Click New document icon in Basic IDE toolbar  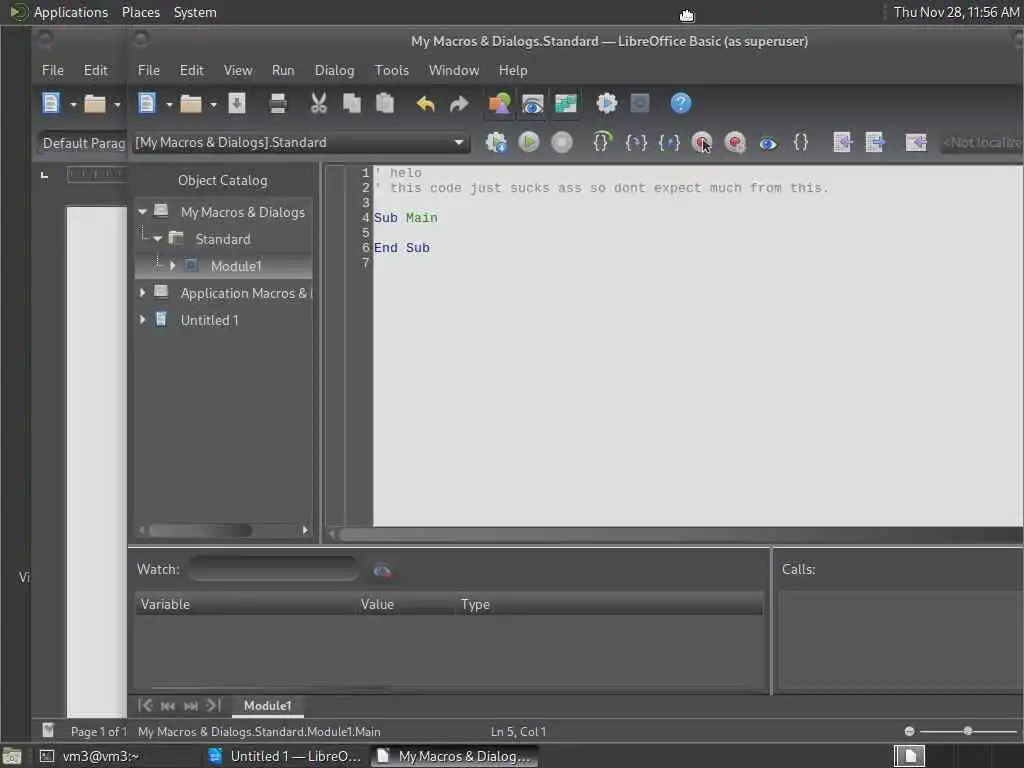point(147,103)
